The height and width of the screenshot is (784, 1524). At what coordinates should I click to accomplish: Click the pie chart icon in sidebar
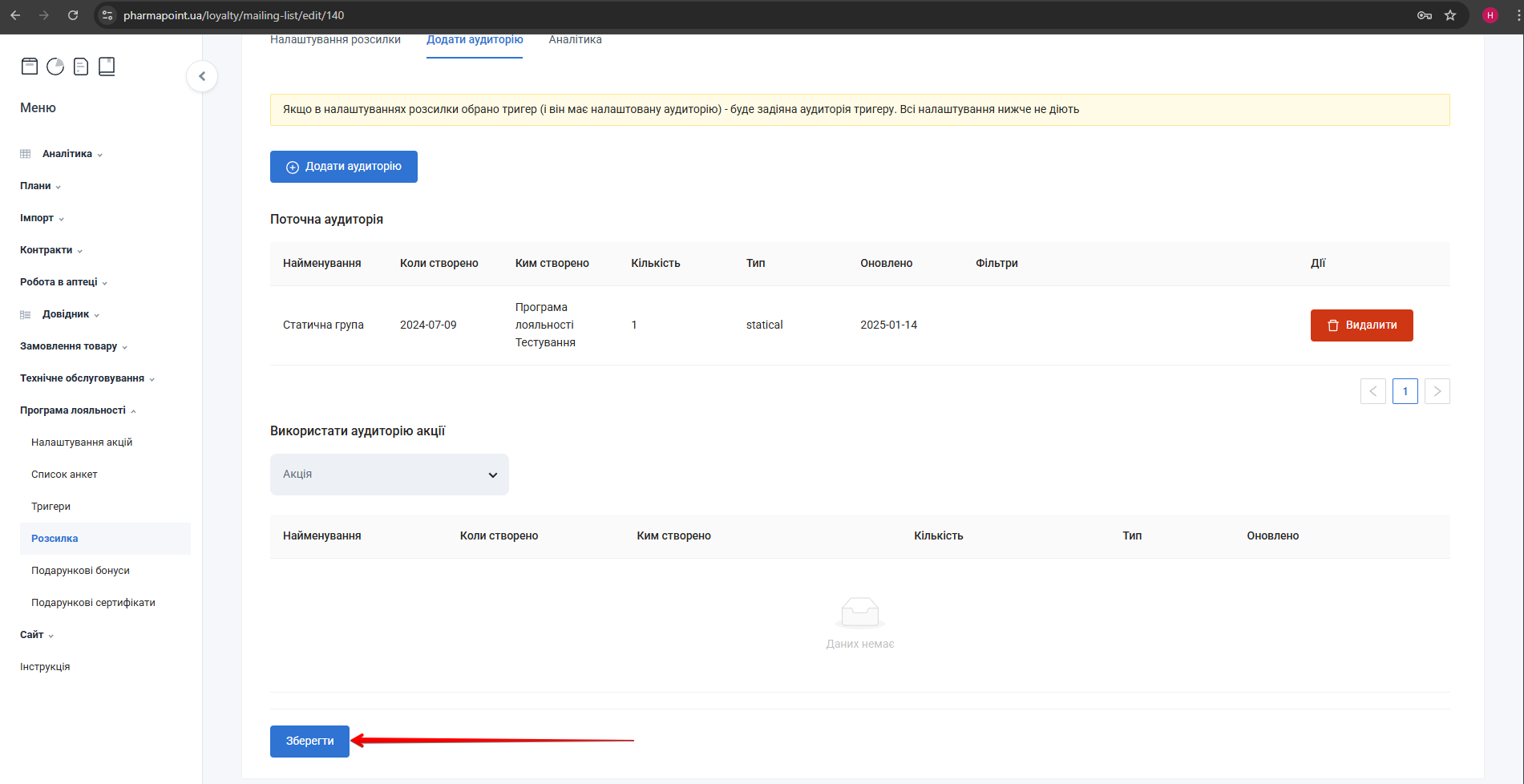pyautogui.click(x=55, y=67)
